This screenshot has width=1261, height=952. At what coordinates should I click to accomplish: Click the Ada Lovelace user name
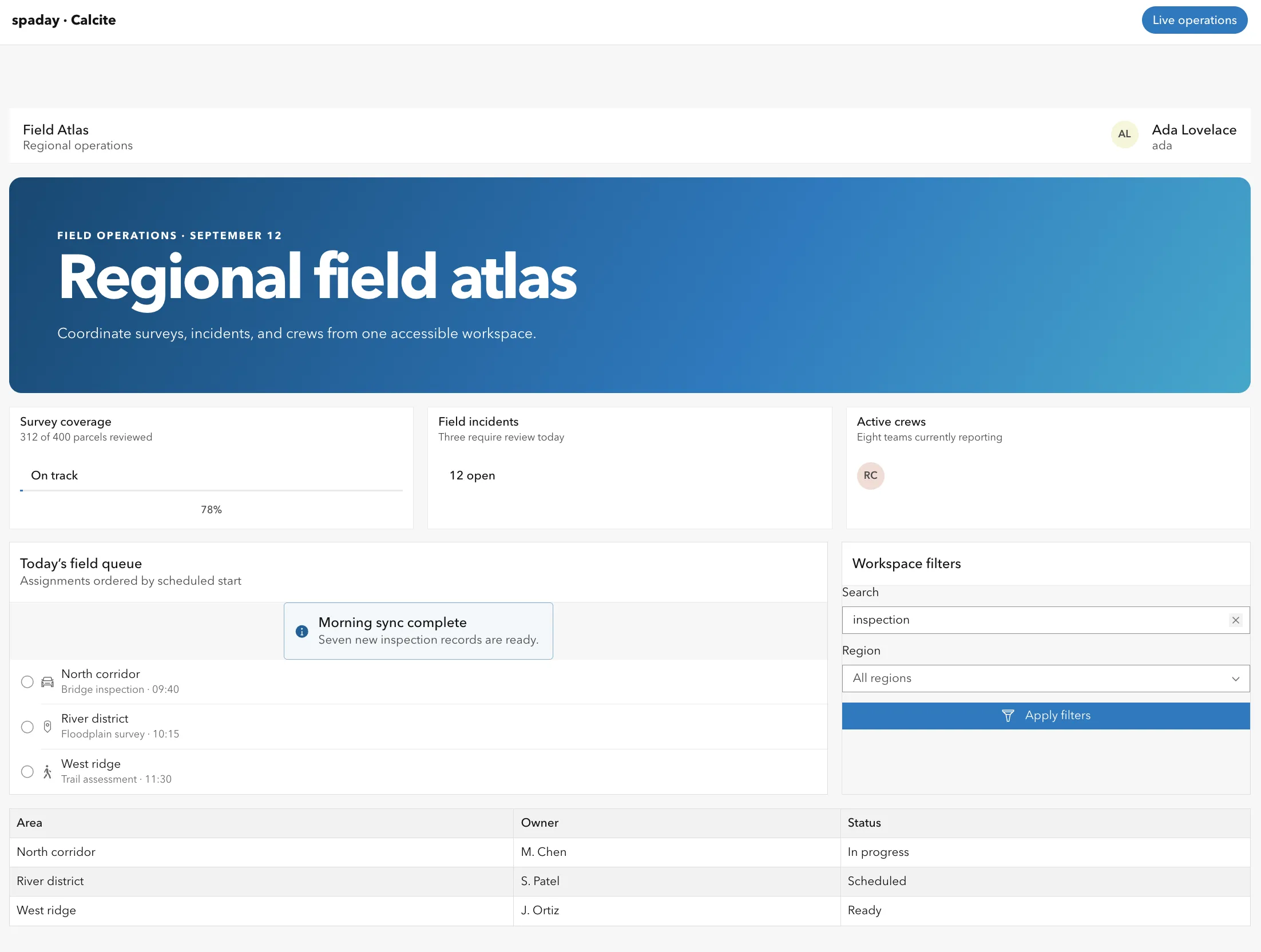pos(1194,130)
